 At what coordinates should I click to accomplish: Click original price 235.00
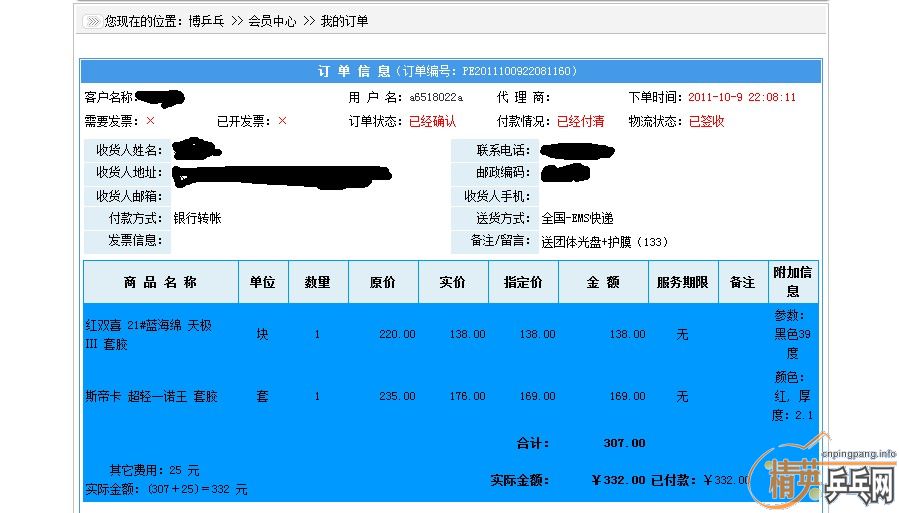coord(397,396)
